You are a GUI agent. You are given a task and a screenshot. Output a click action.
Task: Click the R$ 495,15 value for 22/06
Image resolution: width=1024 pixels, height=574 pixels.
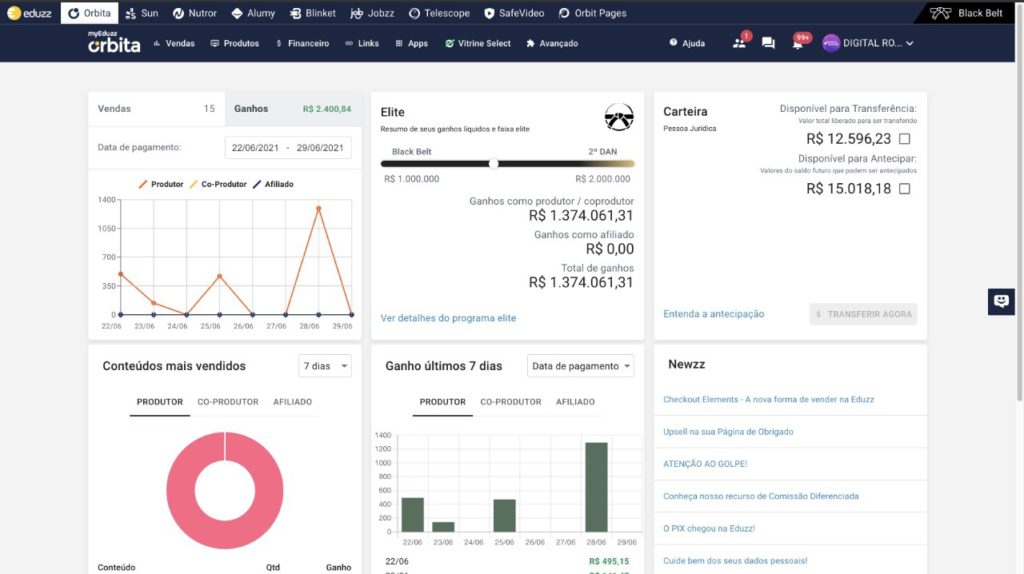pos(609,562)
